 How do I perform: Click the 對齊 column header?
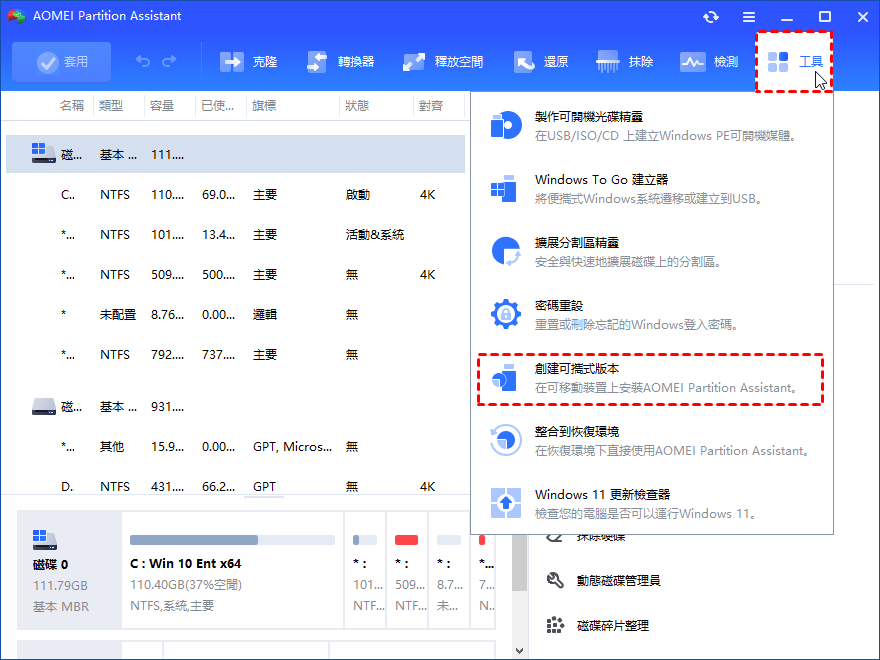coord(431,106)
